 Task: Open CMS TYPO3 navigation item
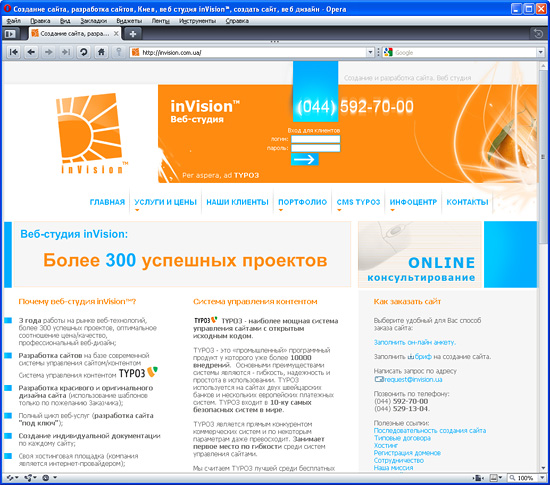click(358, 202)
